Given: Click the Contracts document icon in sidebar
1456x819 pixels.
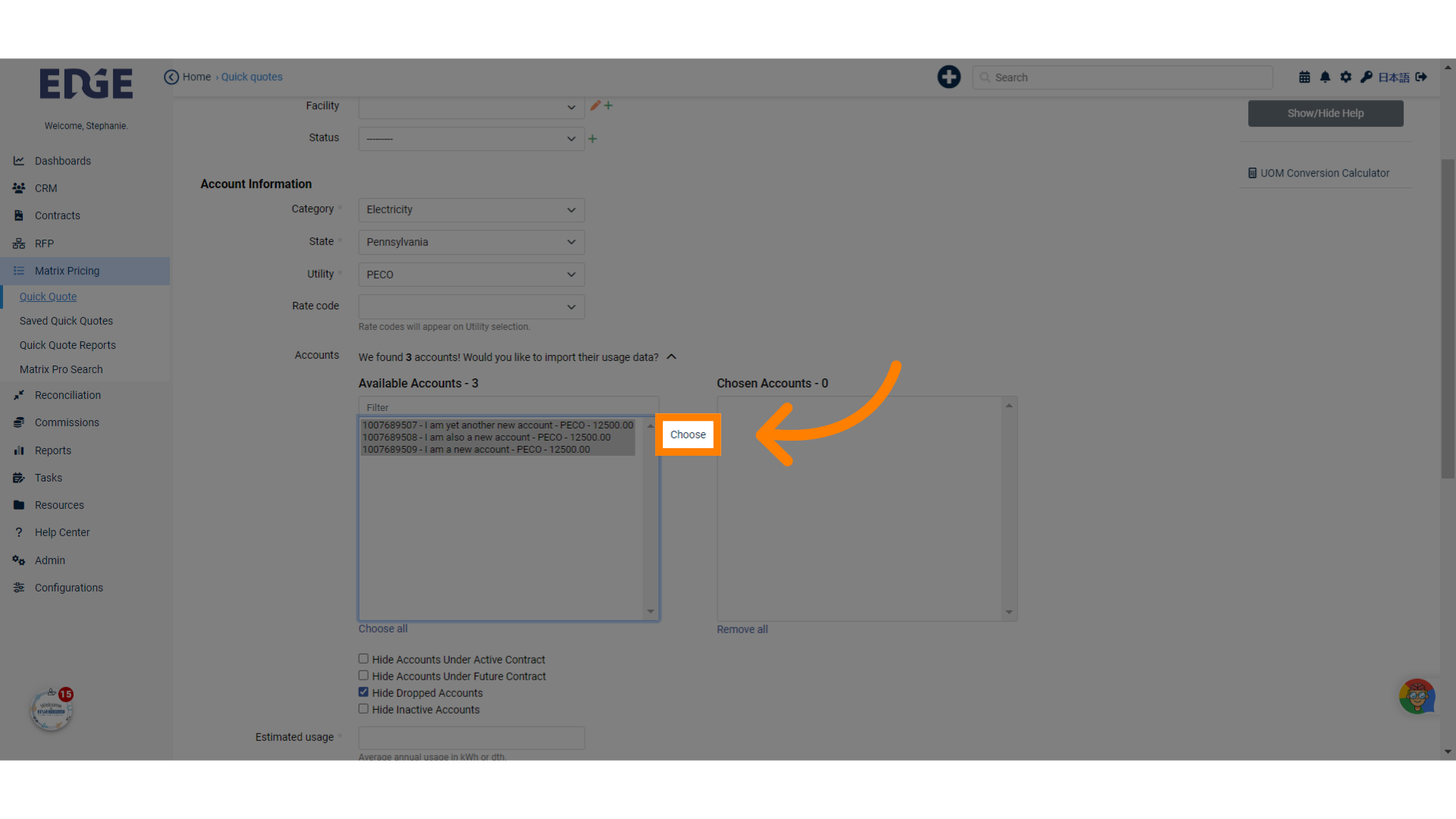Looking at the screenshot, I should click(x=19, y=215).
